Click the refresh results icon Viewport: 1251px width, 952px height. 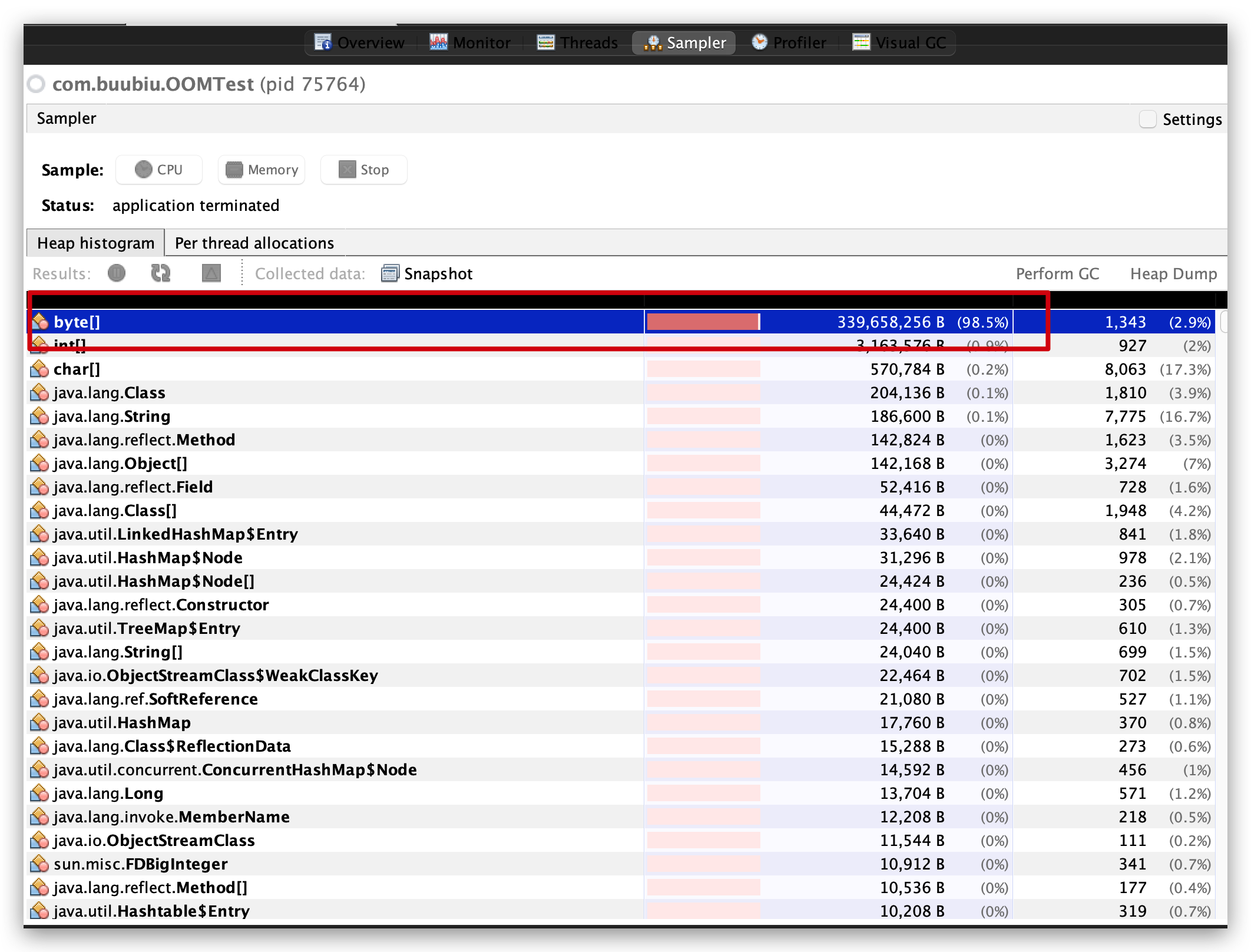[x=161, y=273]
